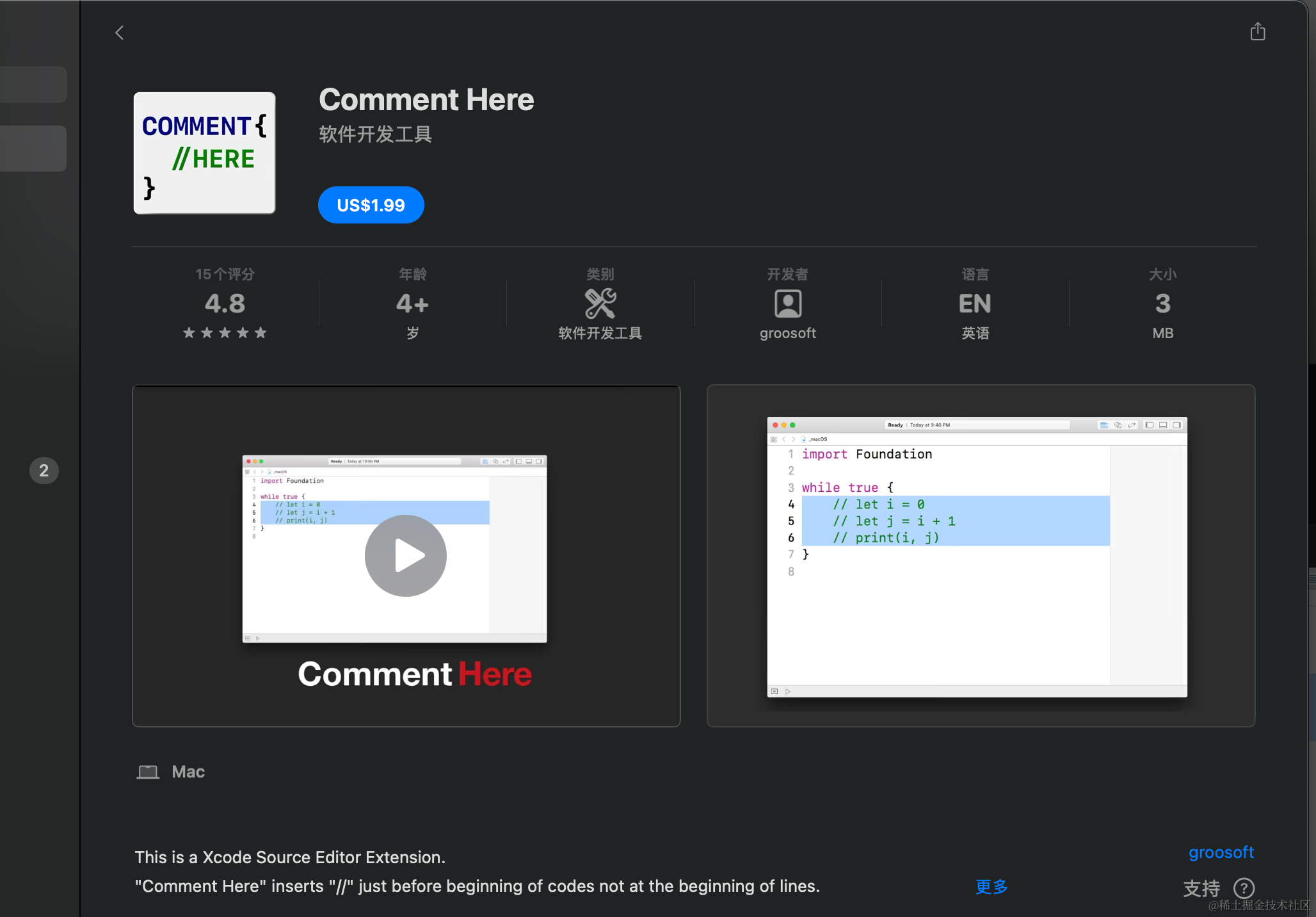The image size is (1316, 917).
Task: Expand the description with 更多 link
Action: [x=991, y=886]
